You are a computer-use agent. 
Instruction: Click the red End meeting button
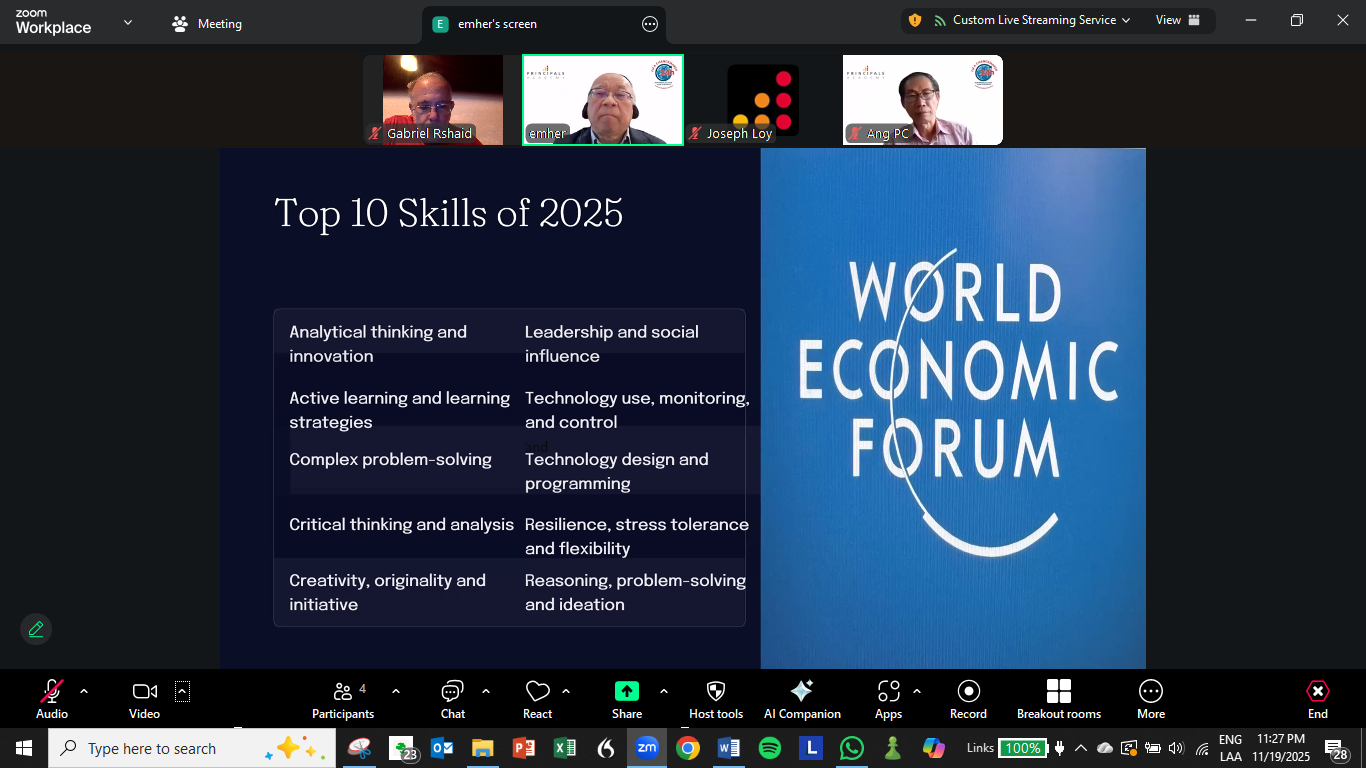pyautogui.click(x=1317, y=698)
